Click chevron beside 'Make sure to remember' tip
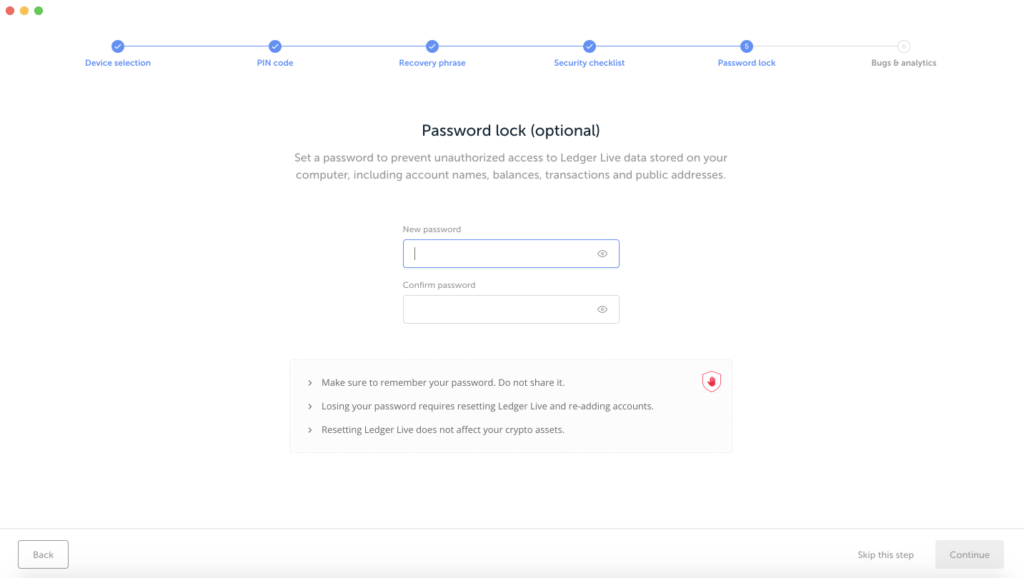Image resolution: width=1024 pixels, height=578 pixels. (x=310, y=383)
